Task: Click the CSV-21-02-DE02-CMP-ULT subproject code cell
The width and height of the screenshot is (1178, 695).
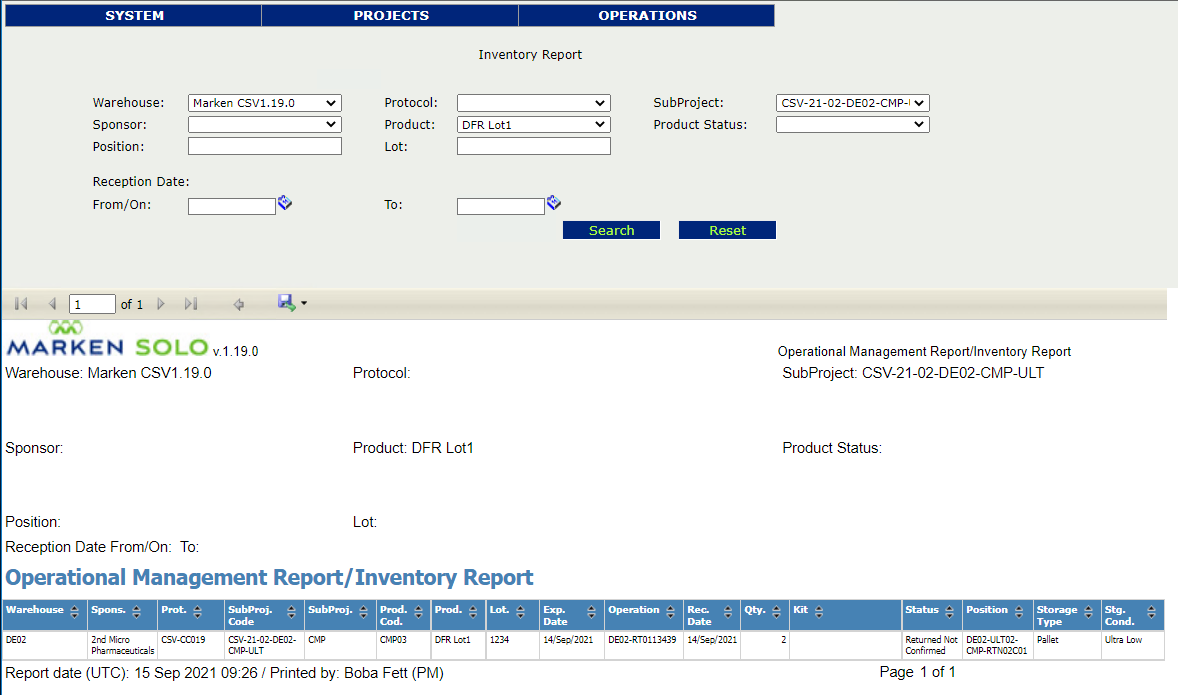Action: pos(262,645)
